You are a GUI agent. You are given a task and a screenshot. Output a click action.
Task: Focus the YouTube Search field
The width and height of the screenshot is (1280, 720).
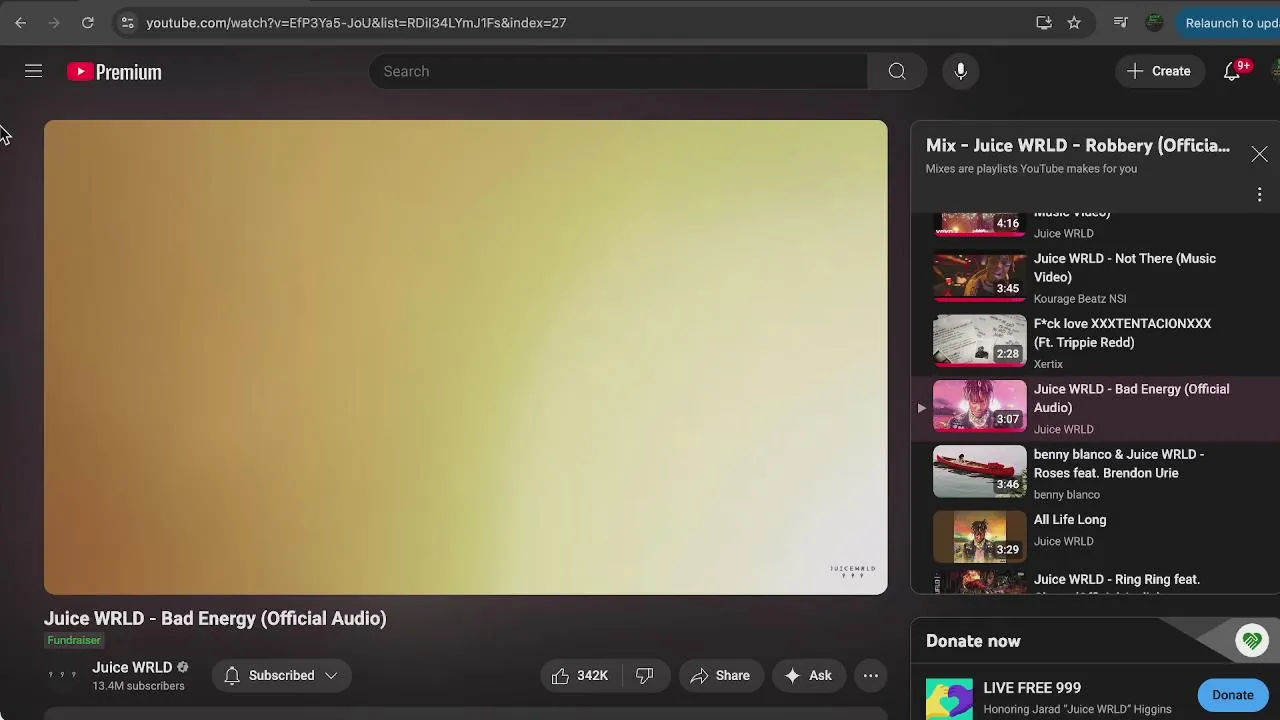619,71
